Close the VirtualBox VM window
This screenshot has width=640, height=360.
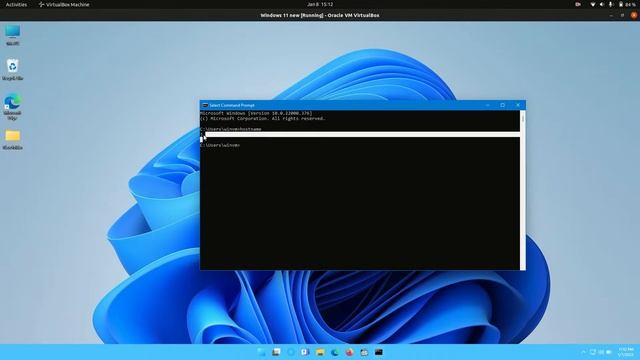coord(633,15)
